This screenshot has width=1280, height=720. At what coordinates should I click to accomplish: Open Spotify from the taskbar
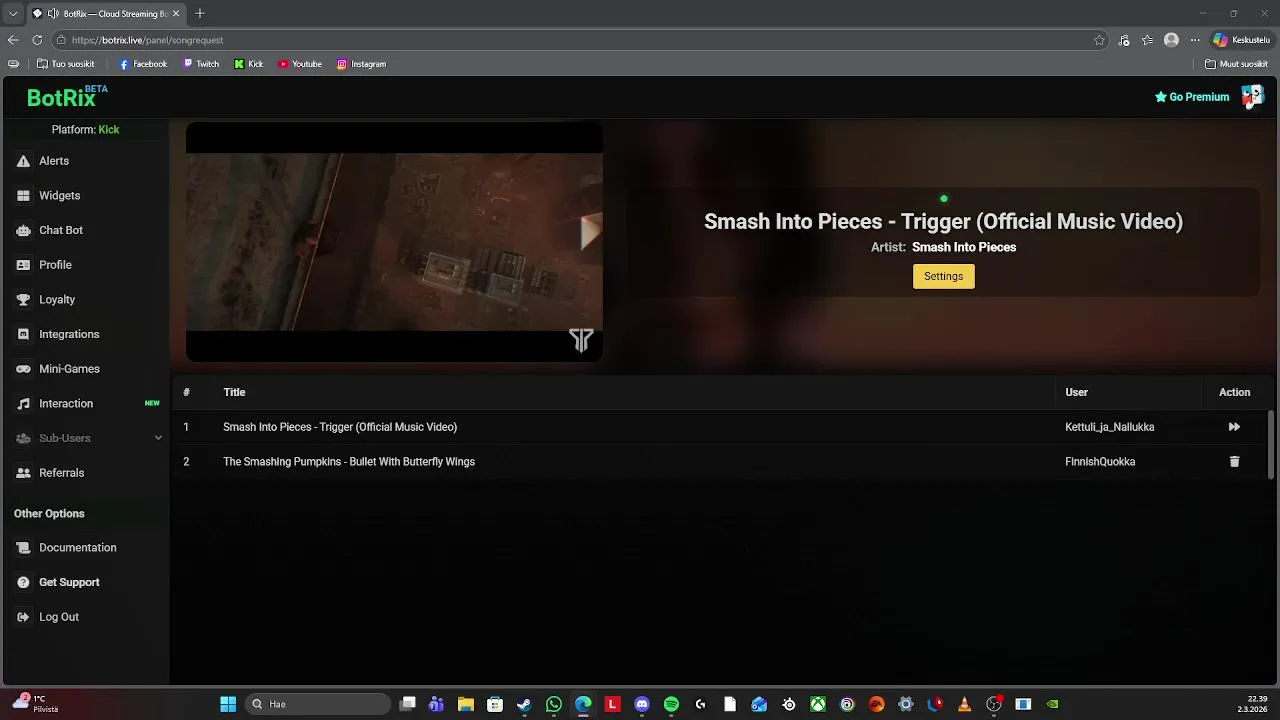(671, 704)
